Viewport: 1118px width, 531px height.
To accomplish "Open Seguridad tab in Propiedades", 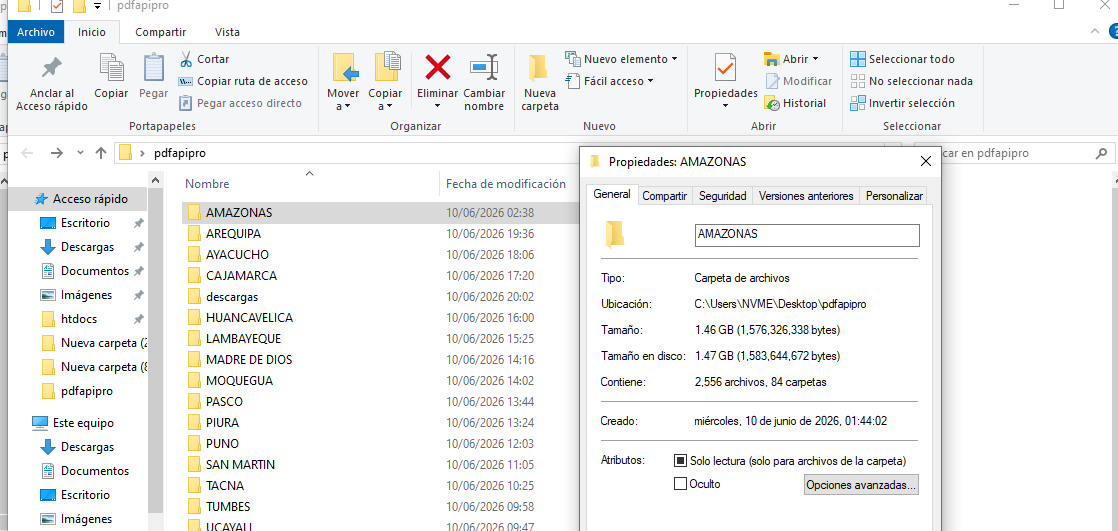I will coord(722,196).
